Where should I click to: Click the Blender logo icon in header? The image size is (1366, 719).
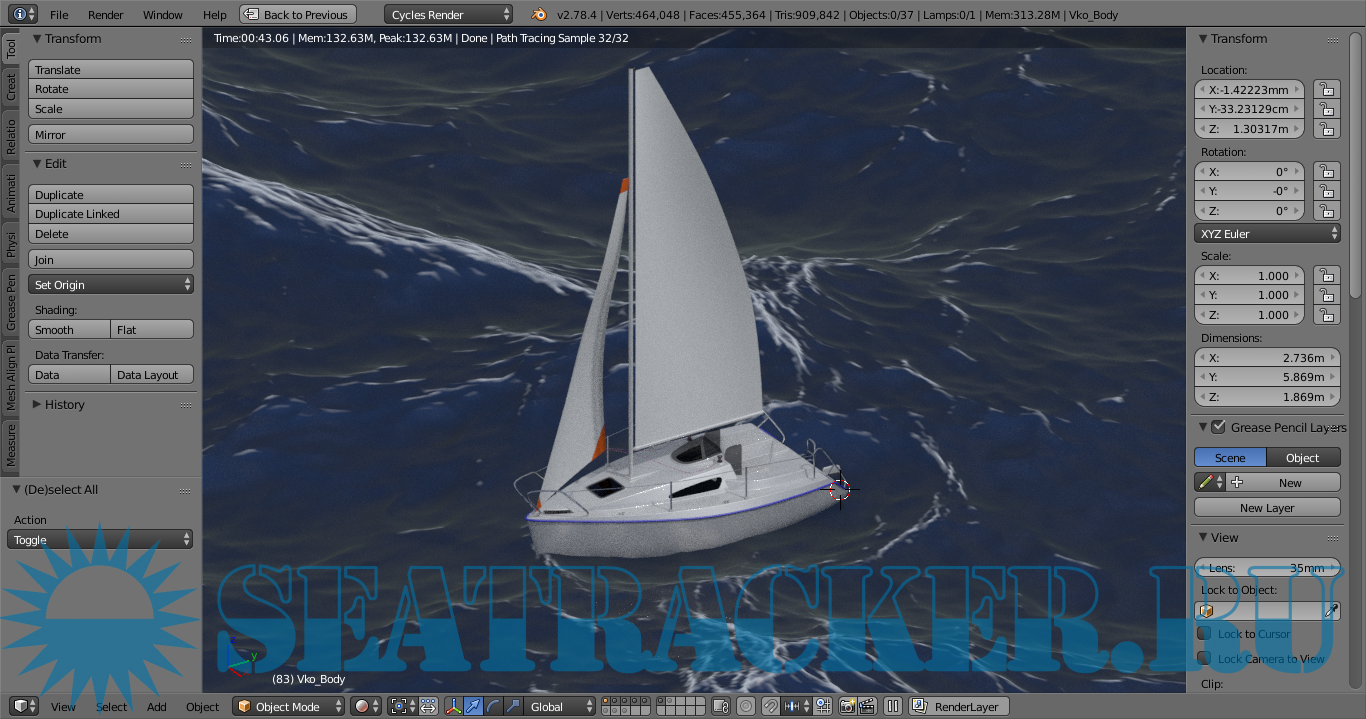tap(539, 15)
